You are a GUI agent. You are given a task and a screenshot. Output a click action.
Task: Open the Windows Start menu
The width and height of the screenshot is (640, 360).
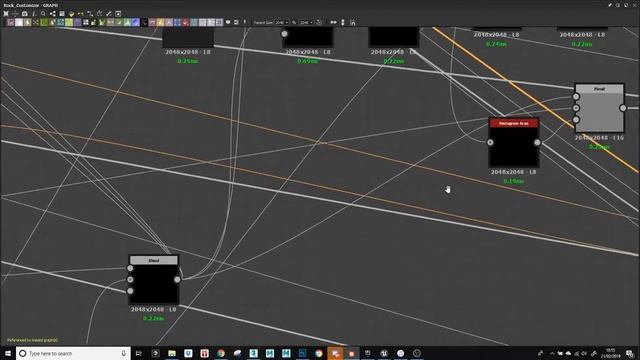click(8, 353)
